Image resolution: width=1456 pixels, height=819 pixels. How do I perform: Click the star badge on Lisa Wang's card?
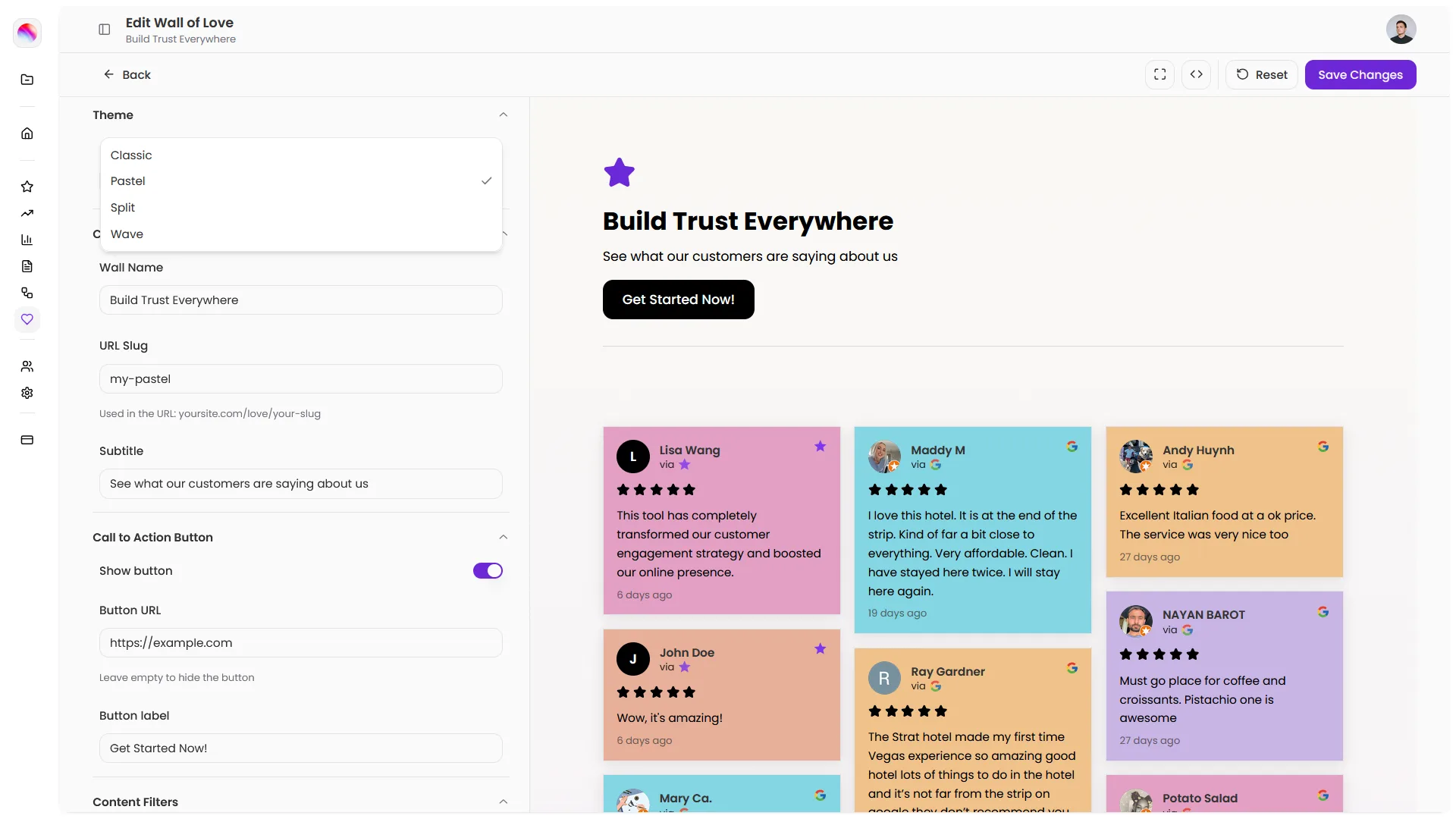pos(820,447)
